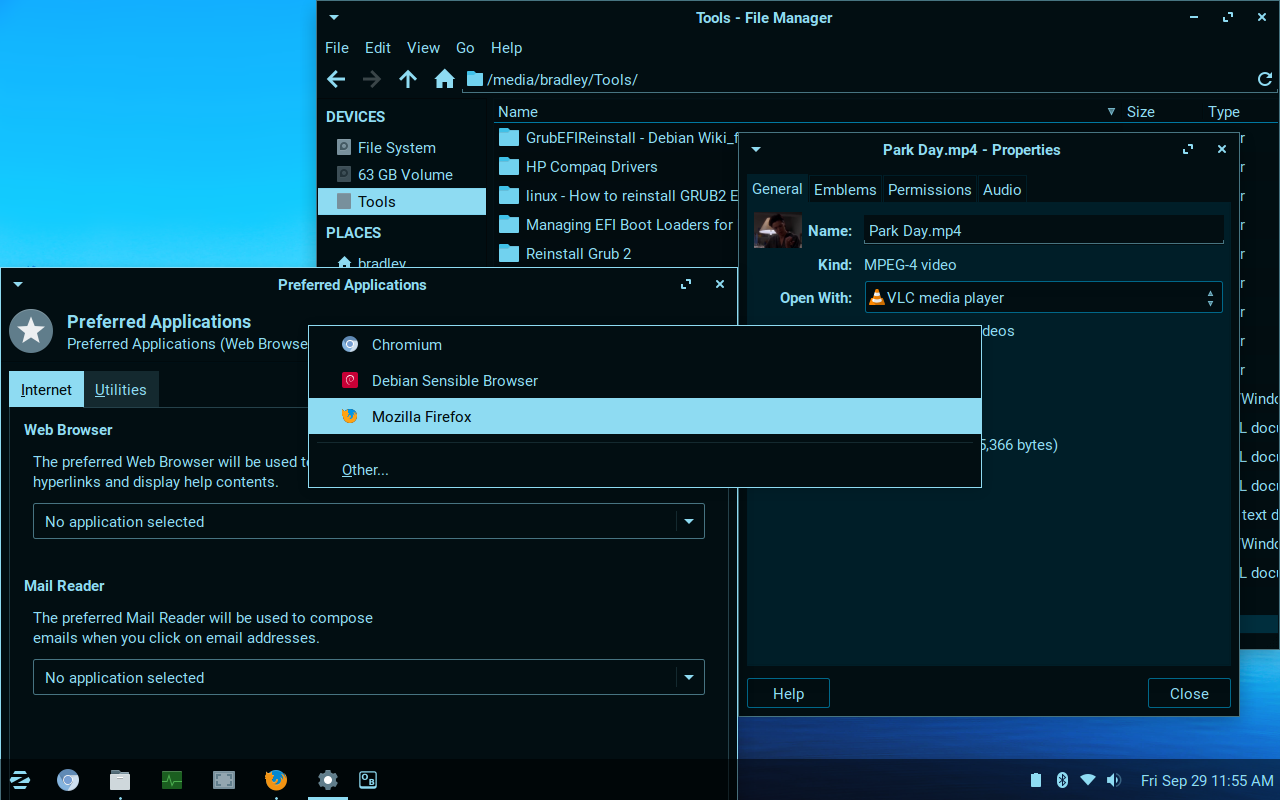Click the Help button in Properties dialog
Screen dimensions: 1280x800
point(788,694)
